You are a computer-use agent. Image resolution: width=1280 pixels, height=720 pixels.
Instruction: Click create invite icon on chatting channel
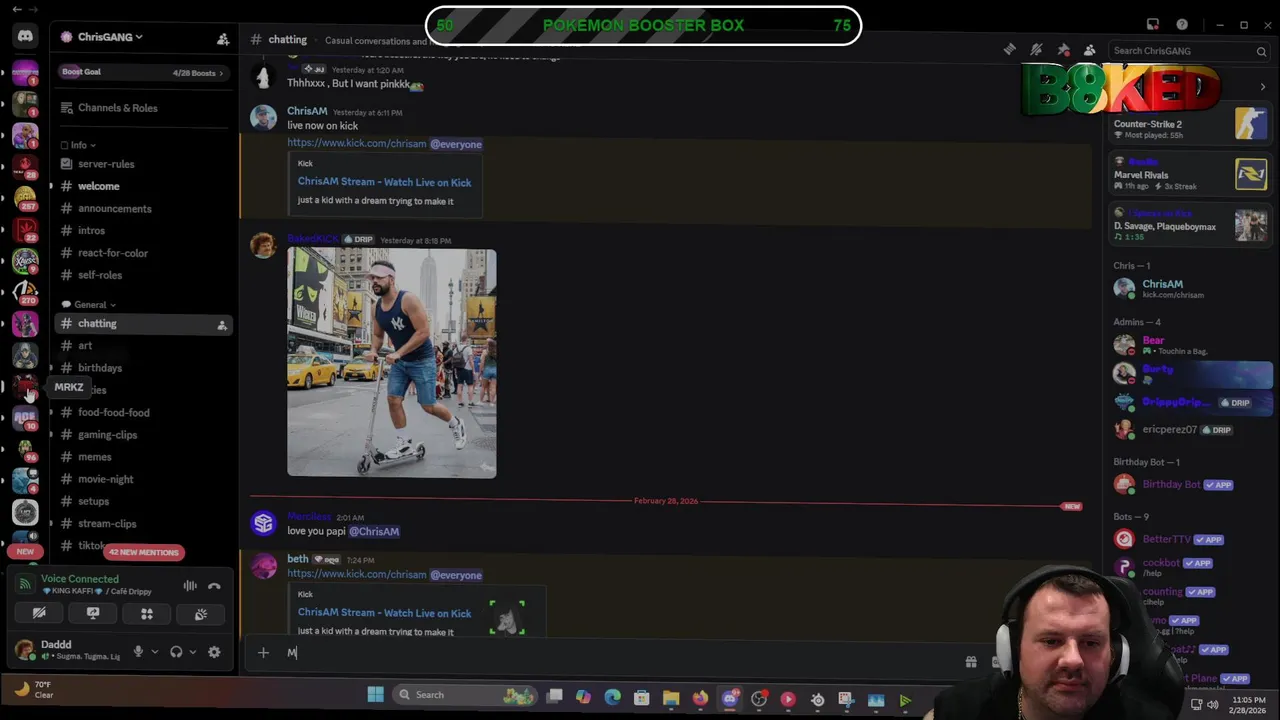(222, 325)
